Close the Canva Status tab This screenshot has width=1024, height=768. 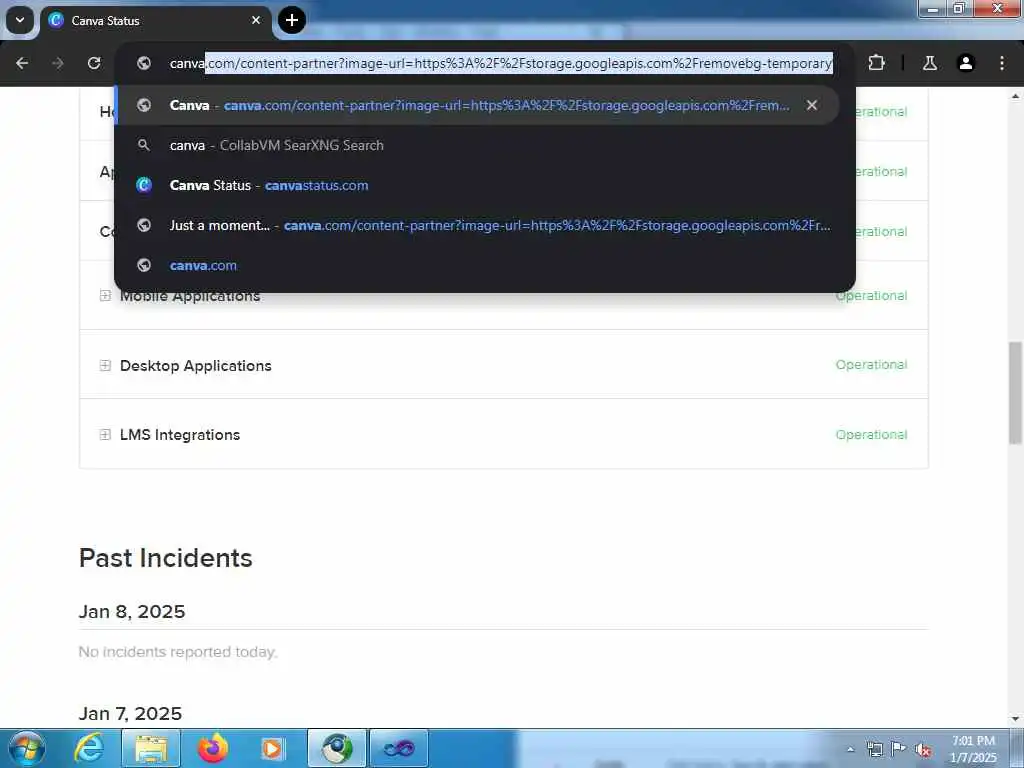pos(256,20)
